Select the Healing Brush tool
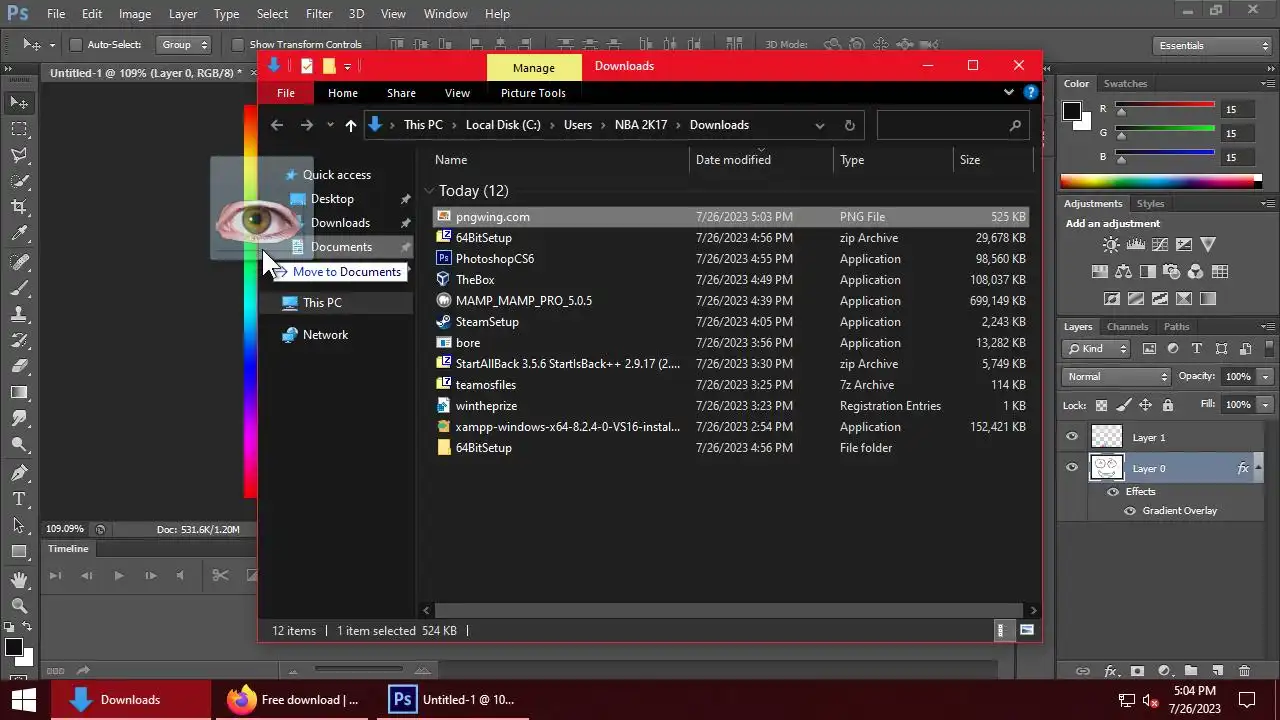The image size is (1280, 720). click(x=19, y=262)
